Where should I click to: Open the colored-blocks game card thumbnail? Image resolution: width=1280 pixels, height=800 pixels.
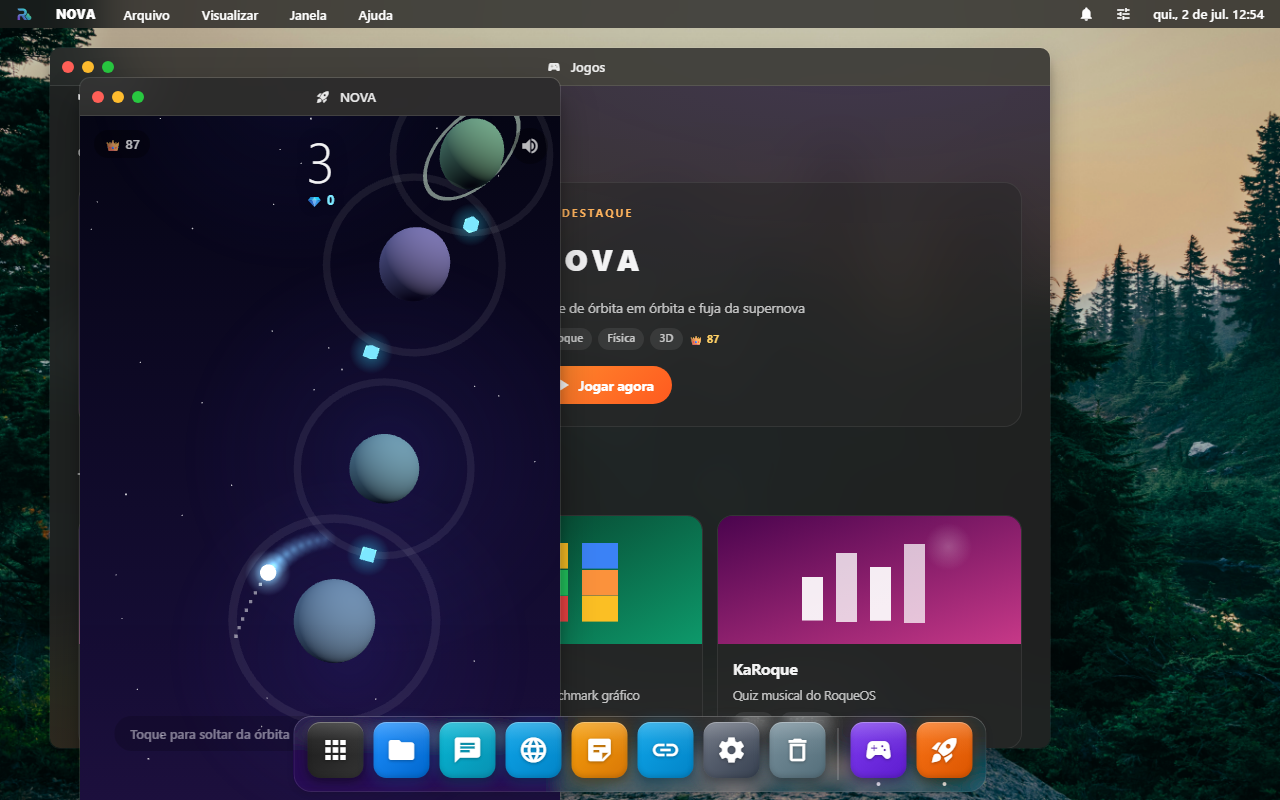click(630, 580)
